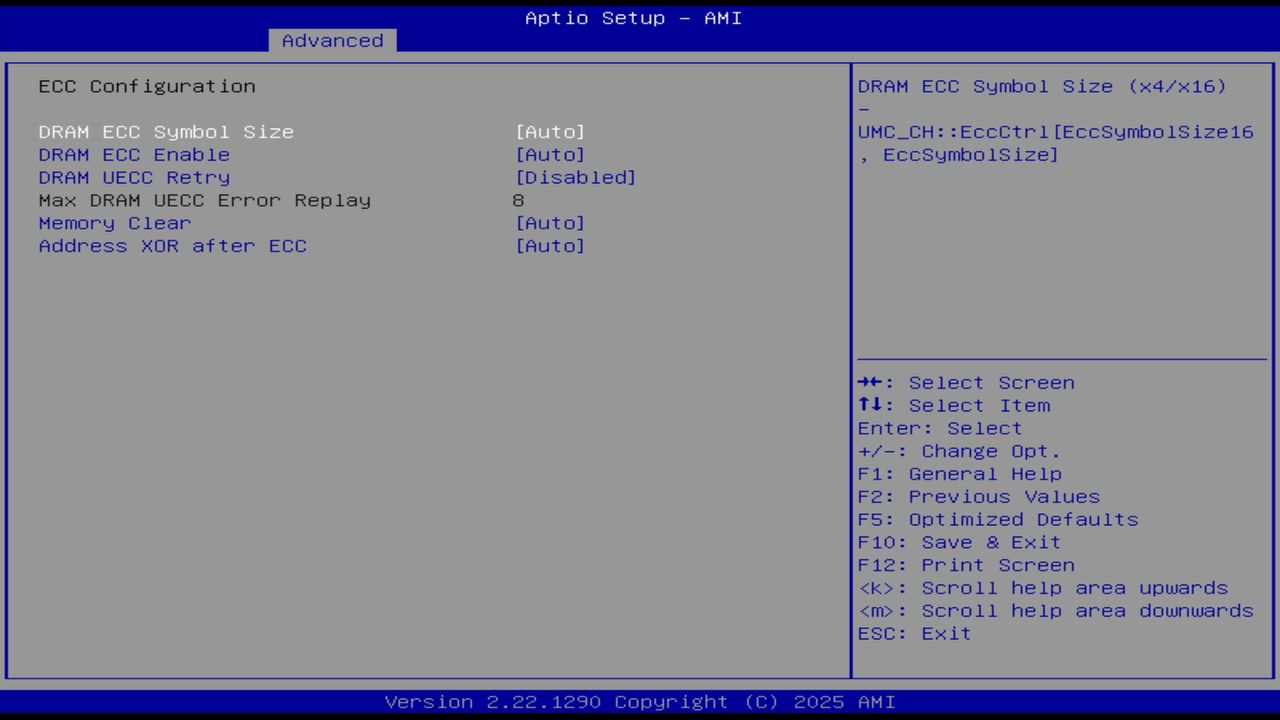Click the Select Screen arrows hint
This screenshot has height=720, width=1280.
click(x=966, y=383)
